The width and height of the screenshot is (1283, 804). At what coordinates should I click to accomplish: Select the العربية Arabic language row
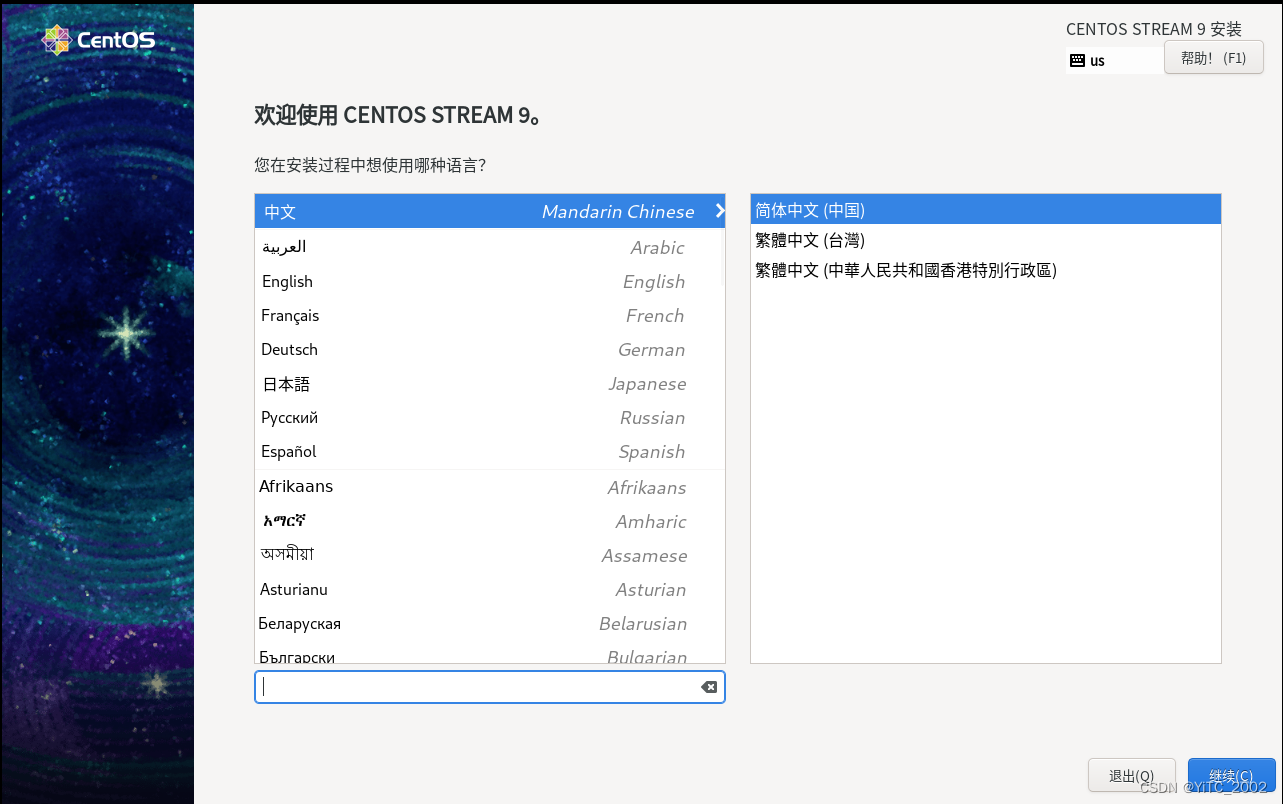coord(490,247)
